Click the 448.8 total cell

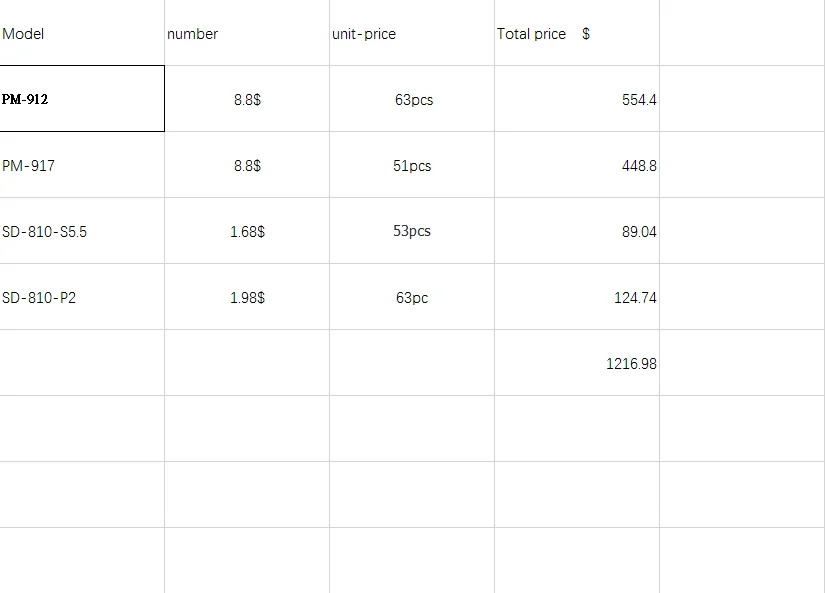click(x=577, y=165)
